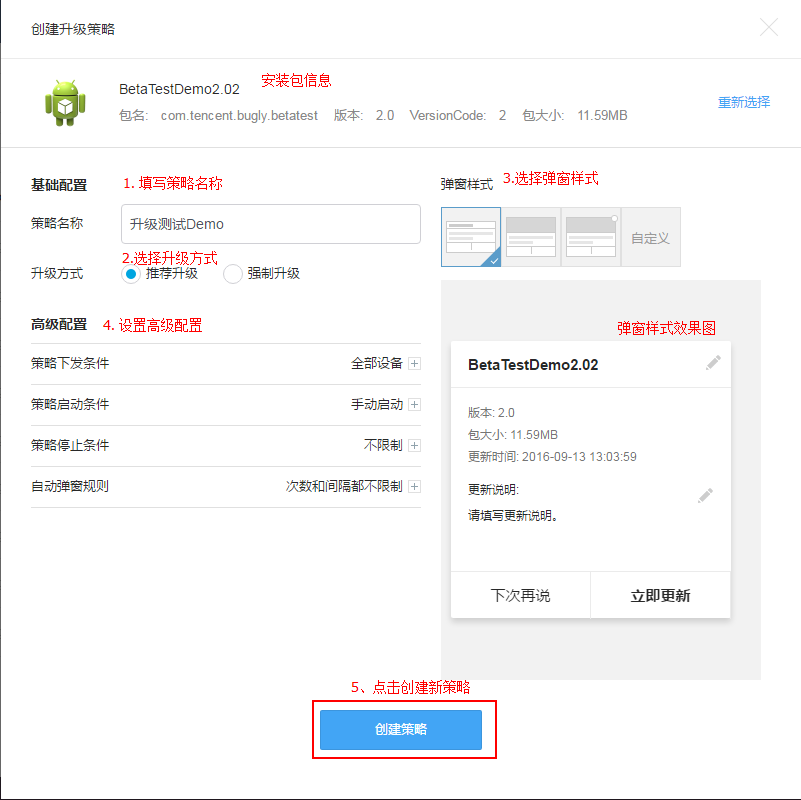Select the first popup style thumbnail

(471, 237)
